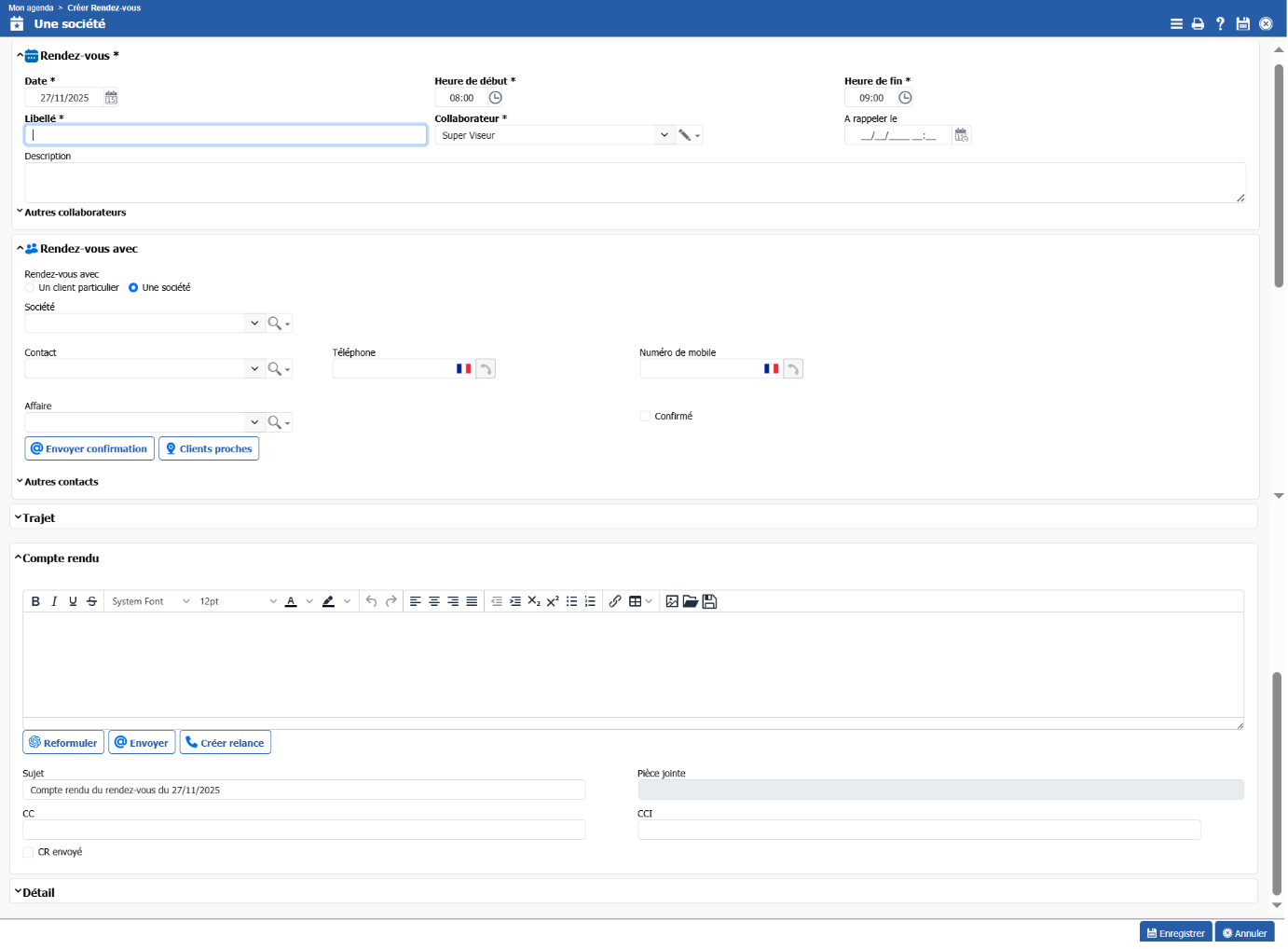Toggle bold formatting in Compte rendu editor
This screenshot has width=1288, height=949.
click(35, 601)
